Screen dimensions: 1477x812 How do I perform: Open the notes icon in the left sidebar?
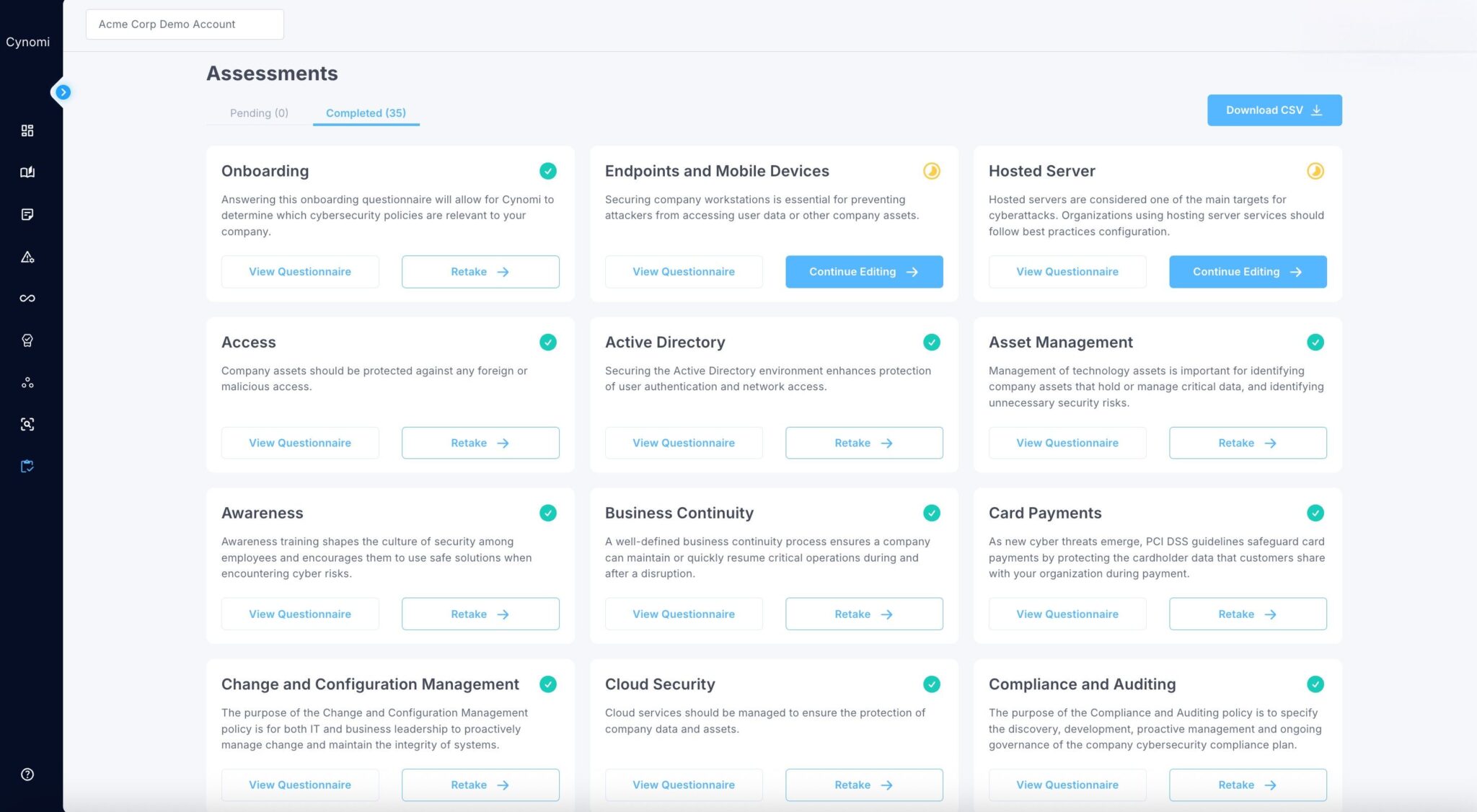tap(27, 214)
